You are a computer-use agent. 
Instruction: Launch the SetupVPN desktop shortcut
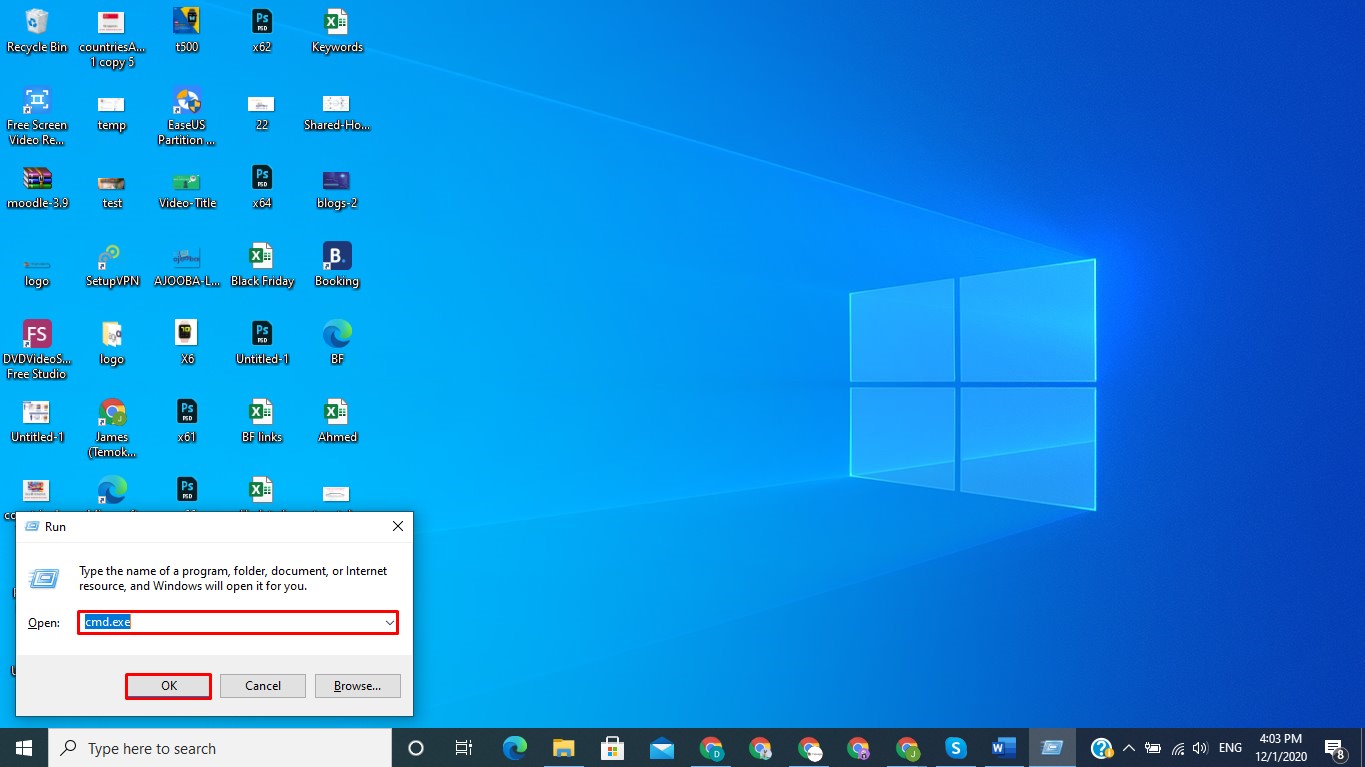coord(112,255)
